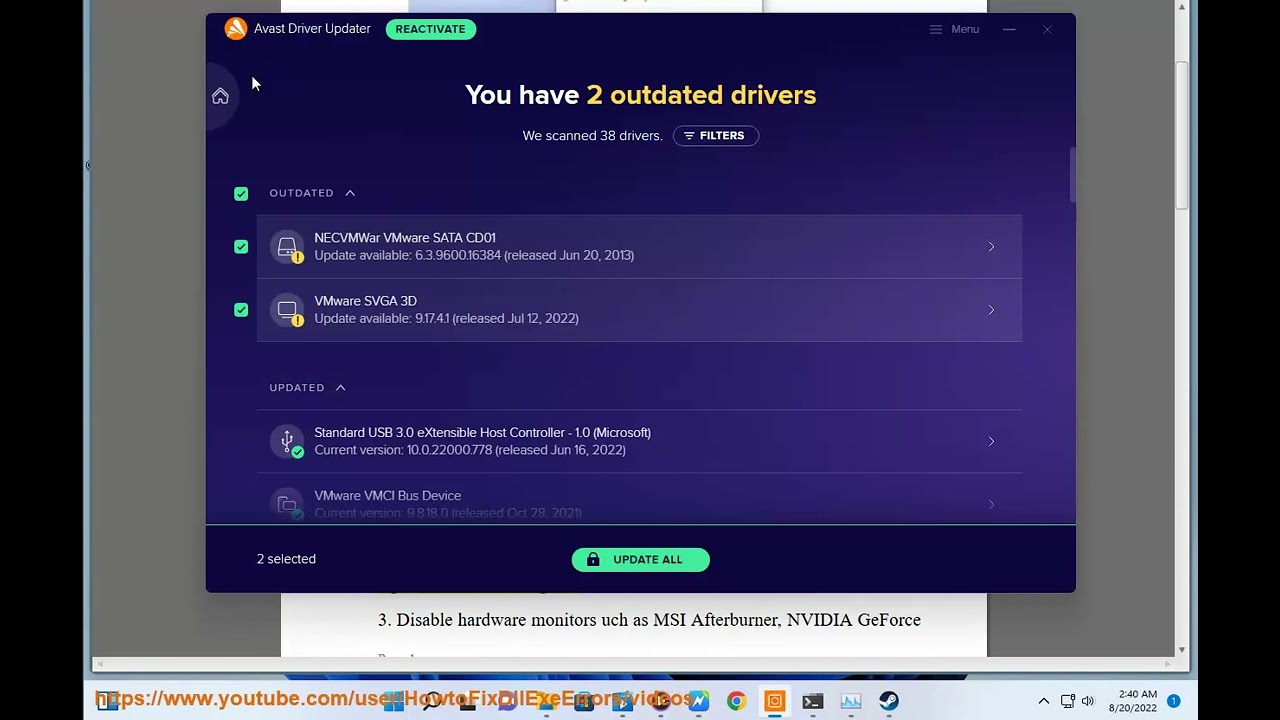Open Messenger from the taskbar
The width and height of the screenshot is (1280, 720).
tap(698, 701)
